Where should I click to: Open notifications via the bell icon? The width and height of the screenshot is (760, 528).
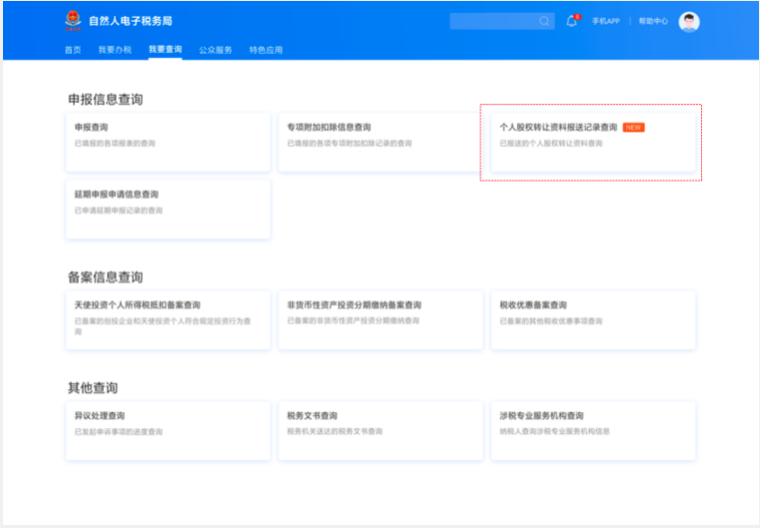click(572, 21)
